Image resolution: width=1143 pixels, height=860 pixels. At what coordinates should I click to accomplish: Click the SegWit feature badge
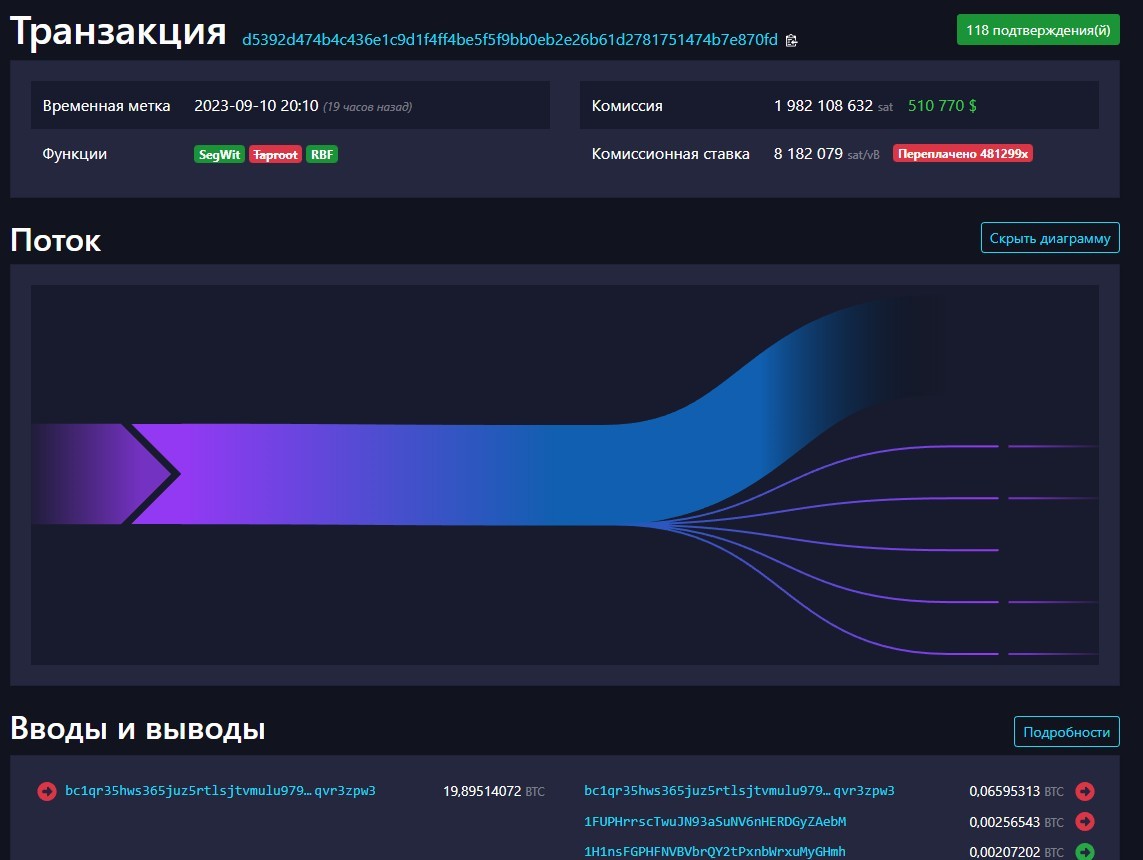tap(219, 155)
